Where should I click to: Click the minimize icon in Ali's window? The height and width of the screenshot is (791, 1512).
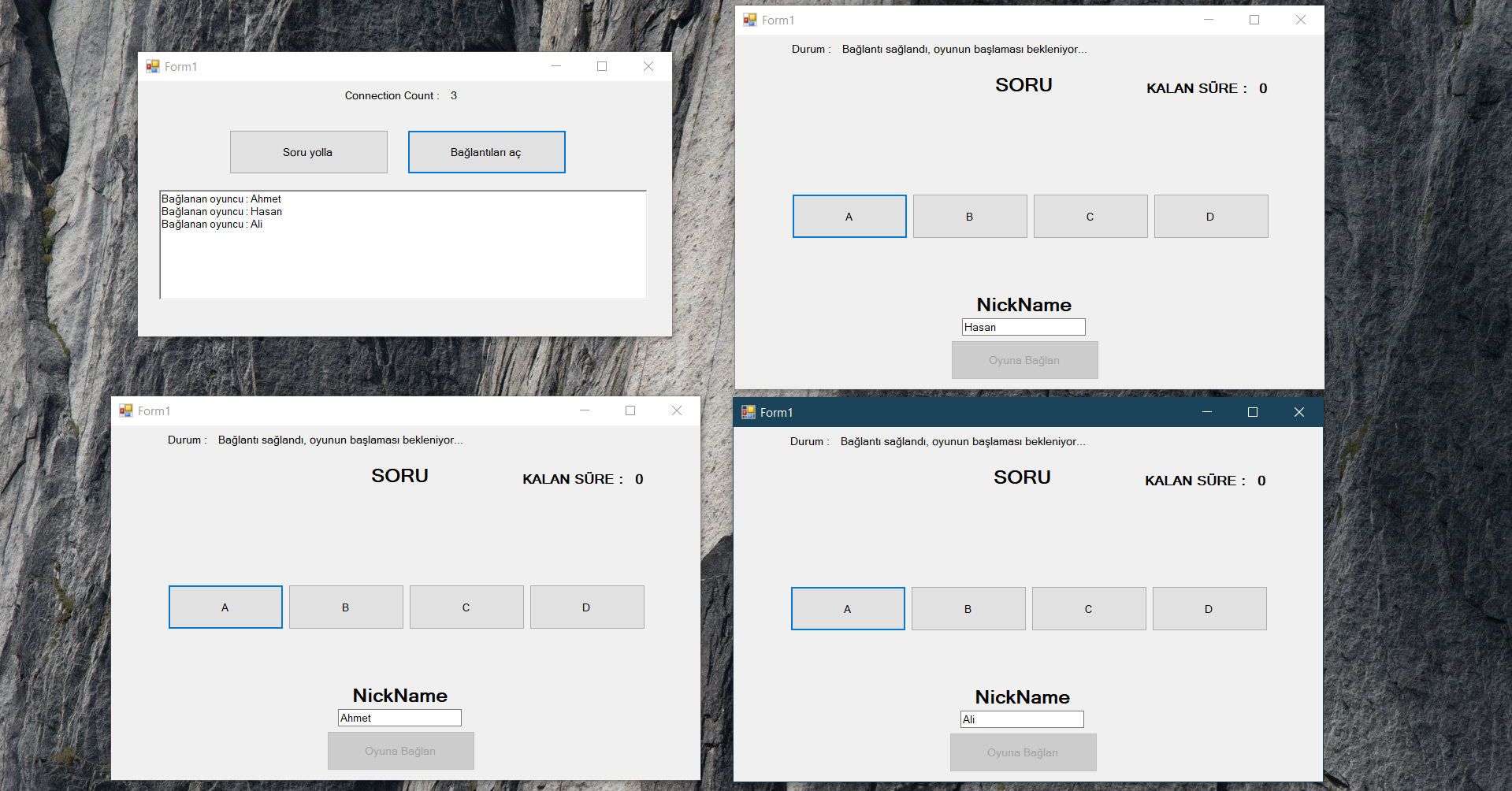[x=1208, y=412]
